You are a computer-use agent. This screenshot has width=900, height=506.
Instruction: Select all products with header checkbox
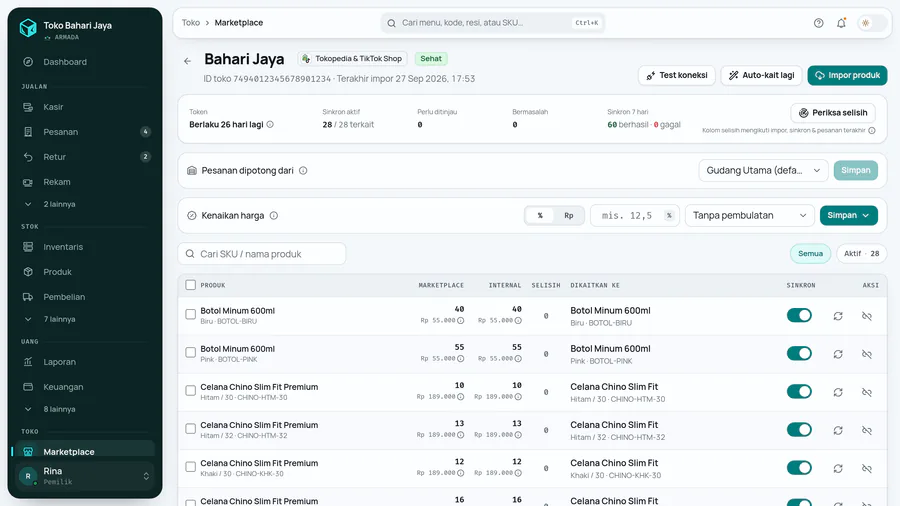191,285
